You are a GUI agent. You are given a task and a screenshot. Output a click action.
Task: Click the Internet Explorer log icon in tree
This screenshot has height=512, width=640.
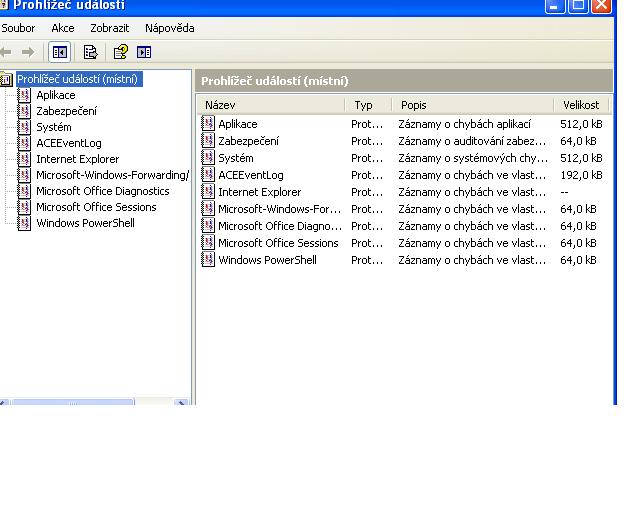[x=24, y=159]
